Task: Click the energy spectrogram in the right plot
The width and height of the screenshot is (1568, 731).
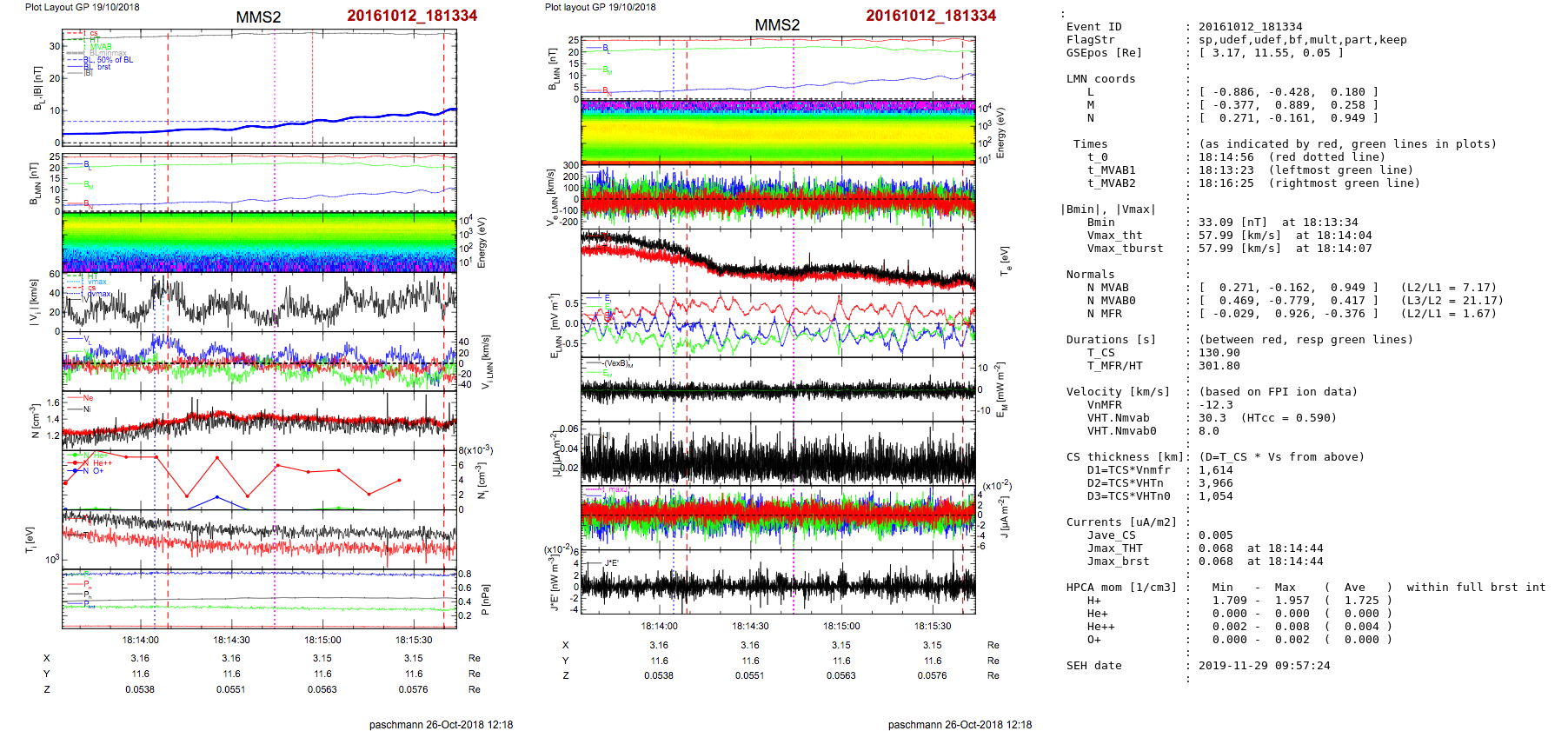Action: click(x=778, y=132)
